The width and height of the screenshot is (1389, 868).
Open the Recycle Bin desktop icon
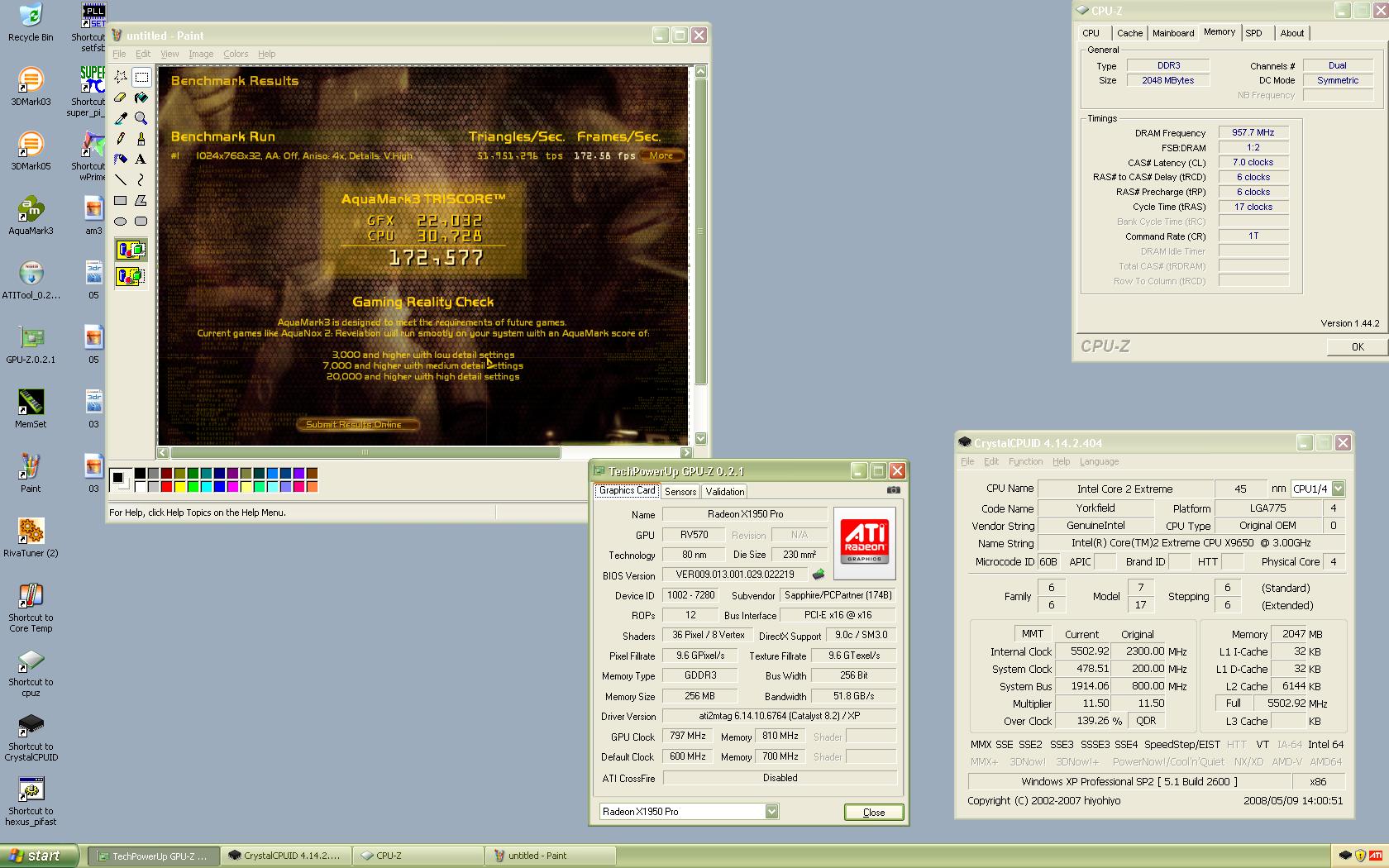[31, 22]
